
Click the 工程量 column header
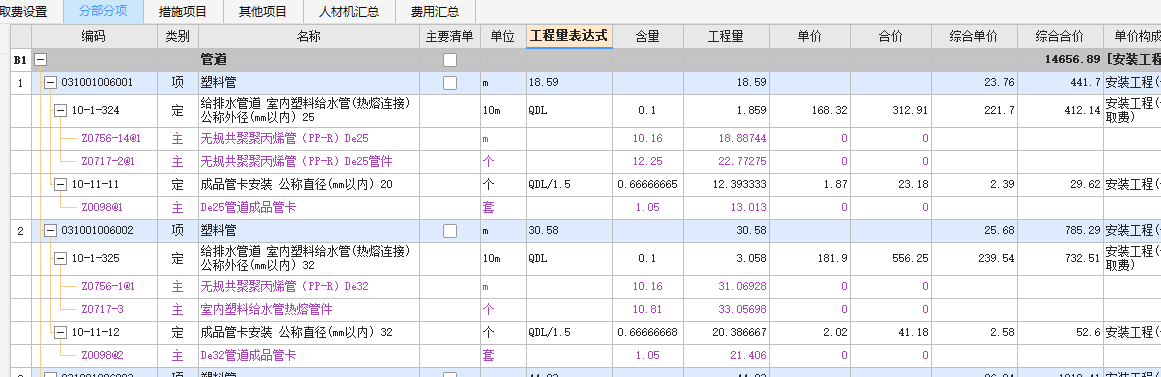(726, 36)
